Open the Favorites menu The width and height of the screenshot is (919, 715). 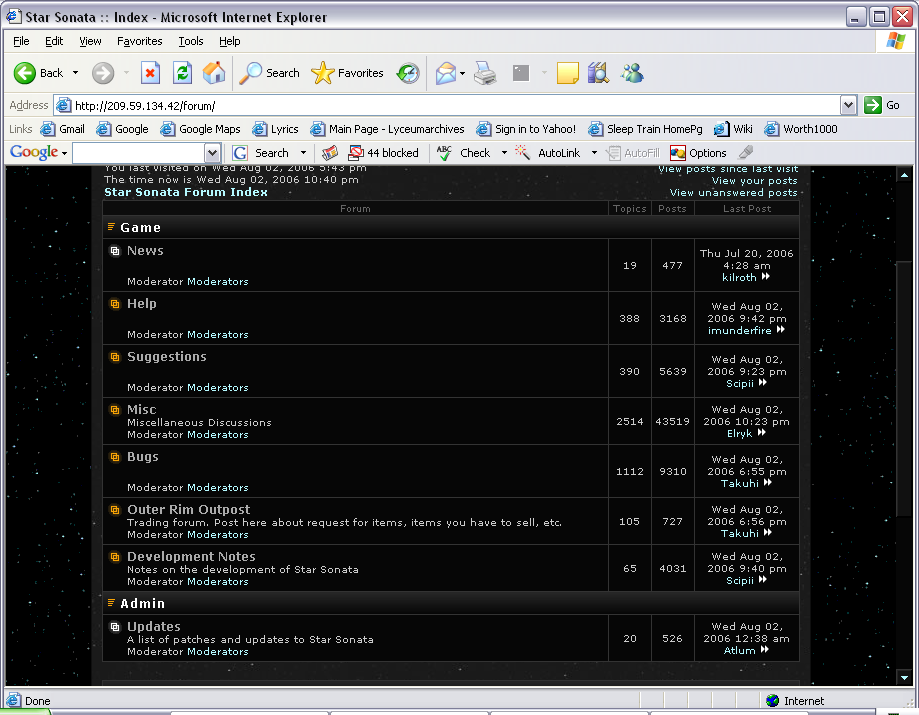tap(139, 41)
